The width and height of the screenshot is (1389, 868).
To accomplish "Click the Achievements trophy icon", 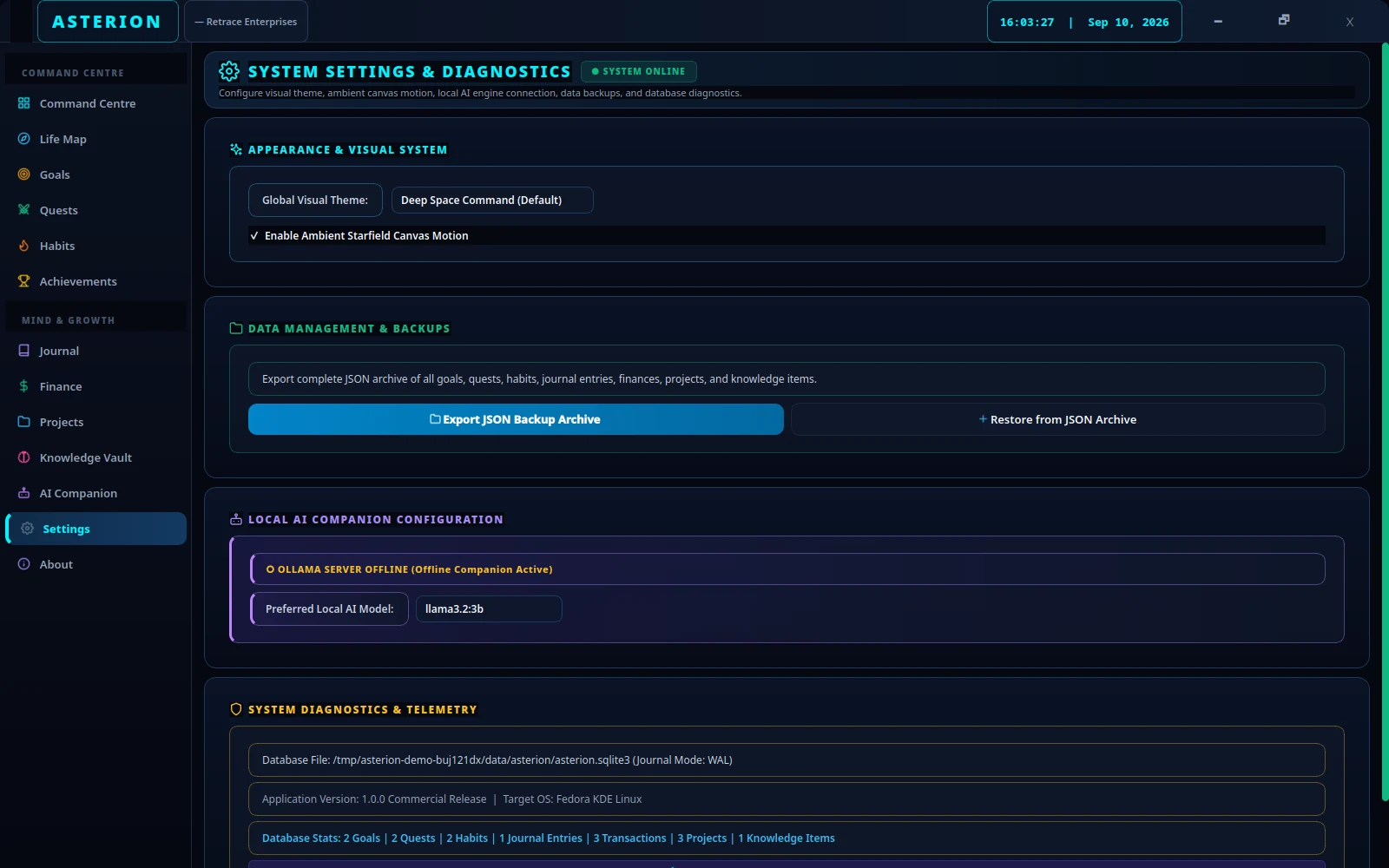I will 23,281.
